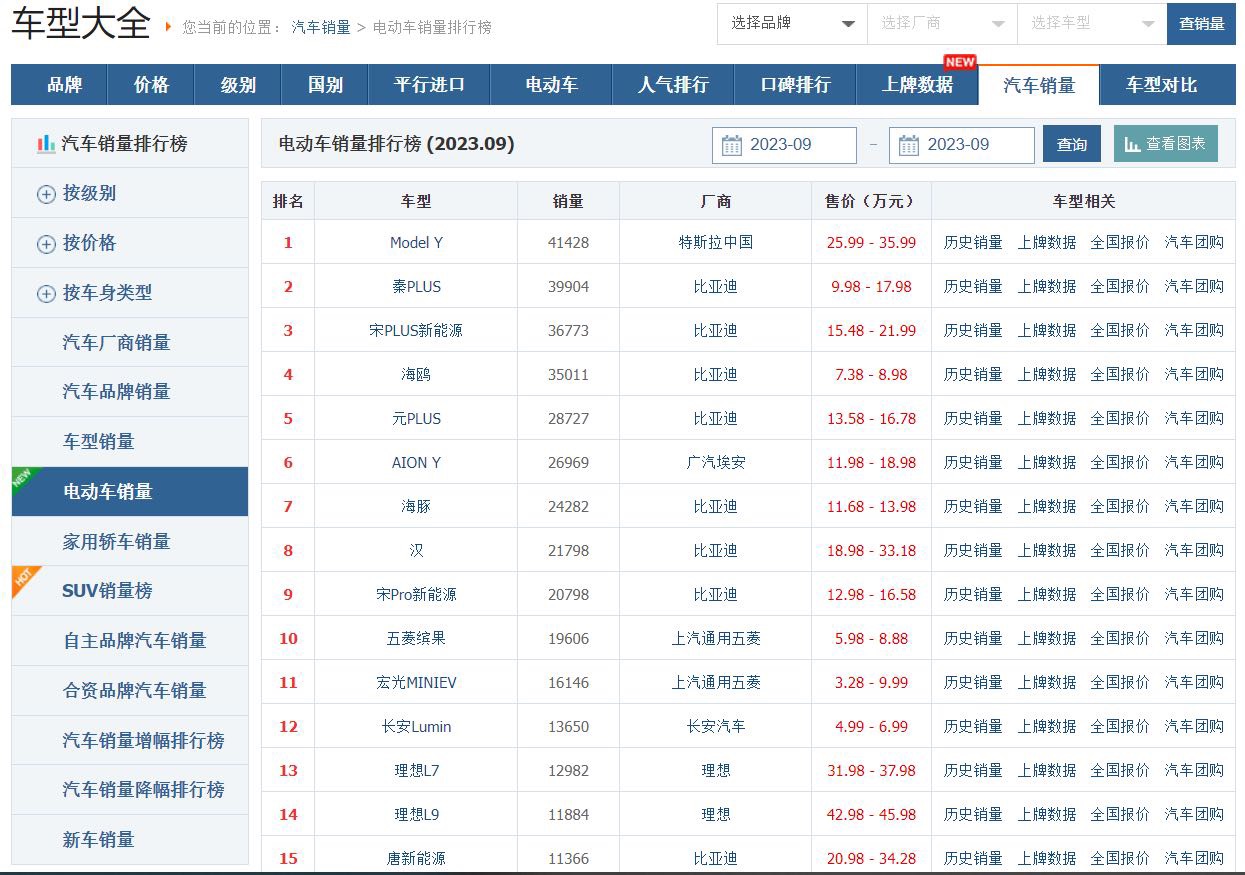Viewport: 1245px width, 875px height.
Task: Expand the 按车身类型 plus icon
Action: [46, 294]
